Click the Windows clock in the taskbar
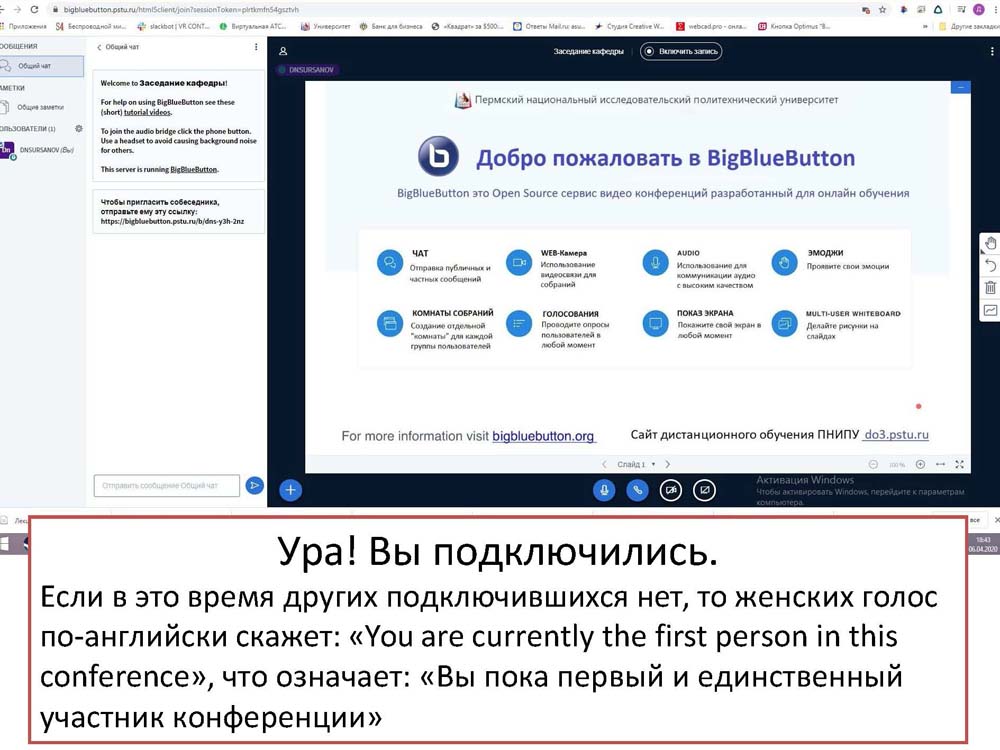Image resolution: width=1000 pixels, height=750 pixels. click(x=983, y=544)
